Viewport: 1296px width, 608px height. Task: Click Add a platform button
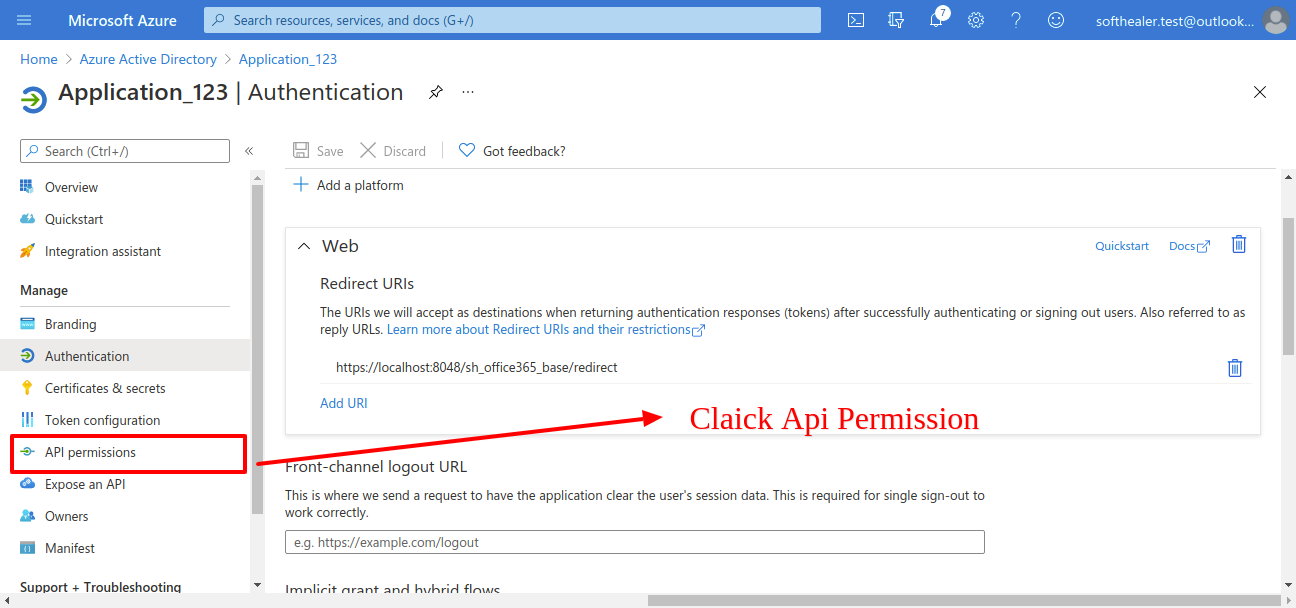[348, 185]
